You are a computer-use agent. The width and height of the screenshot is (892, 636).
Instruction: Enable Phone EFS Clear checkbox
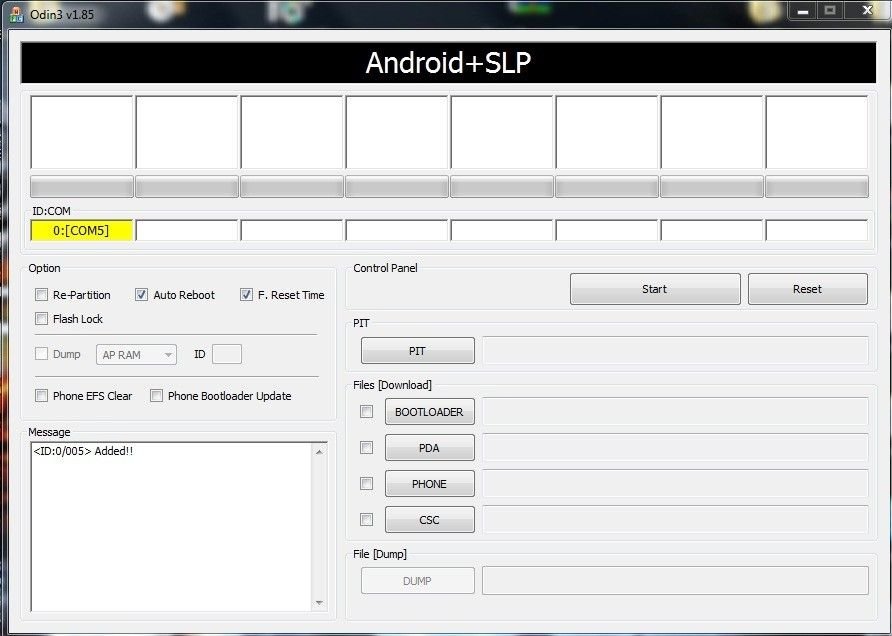[42, 395]
